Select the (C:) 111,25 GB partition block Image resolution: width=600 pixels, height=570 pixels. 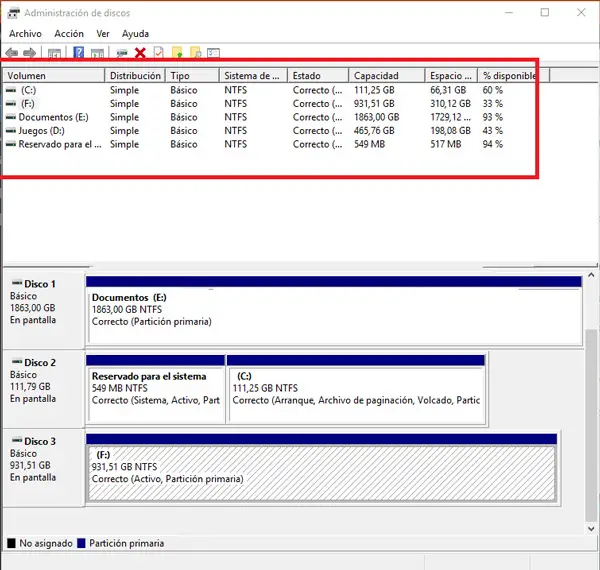[356, 389]
